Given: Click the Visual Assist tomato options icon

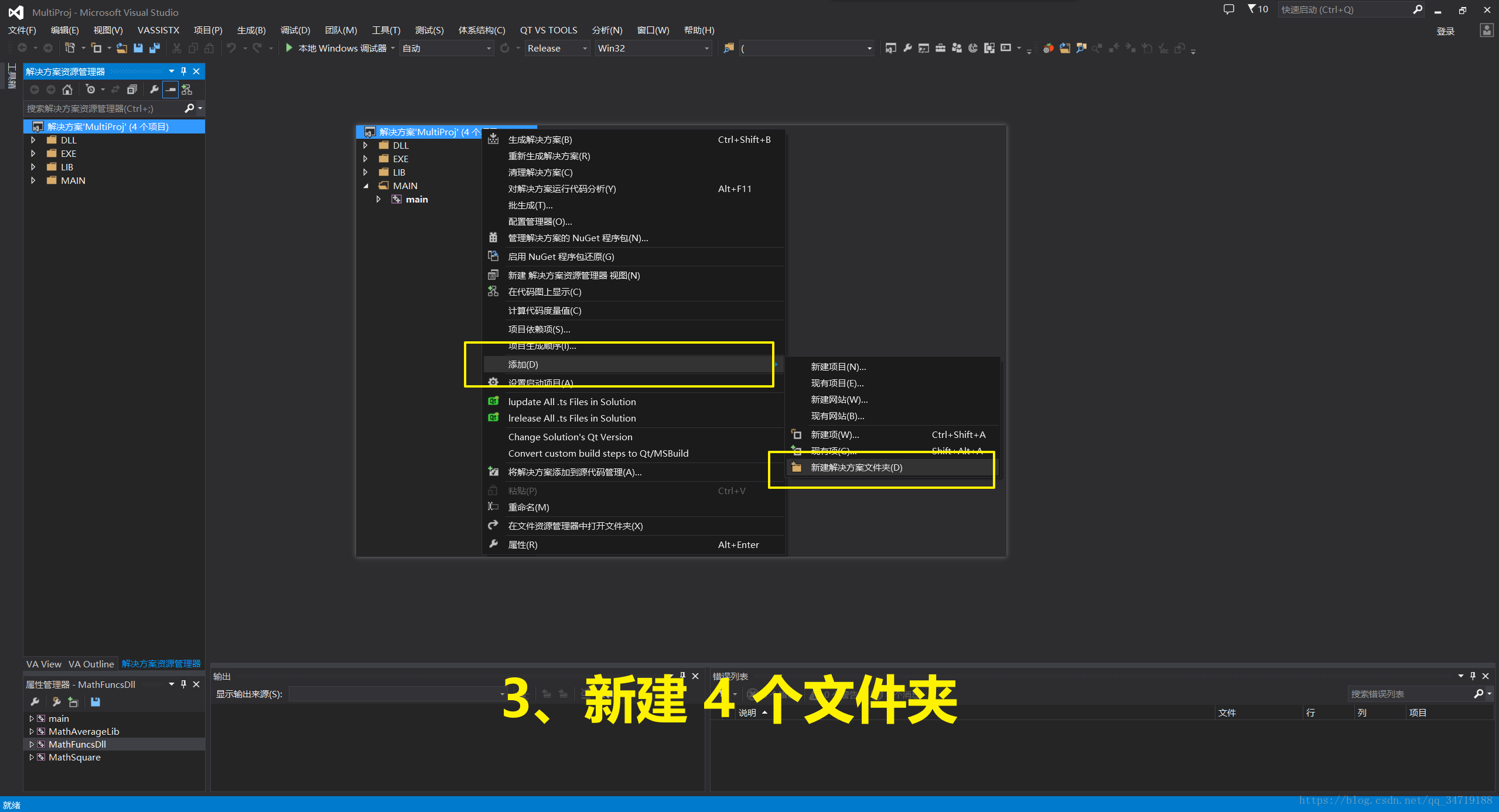Looking at the screenshot, I should [1049, 48].
